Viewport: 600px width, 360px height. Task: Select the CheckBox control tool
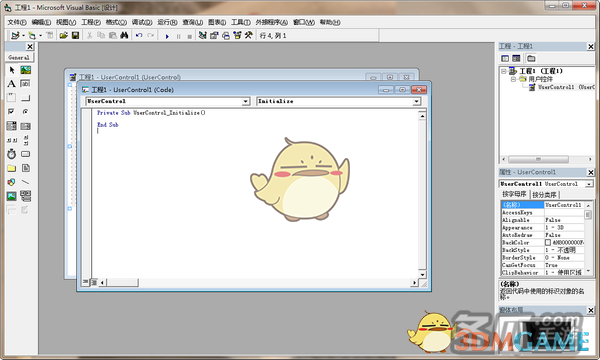tap(11, 112)
